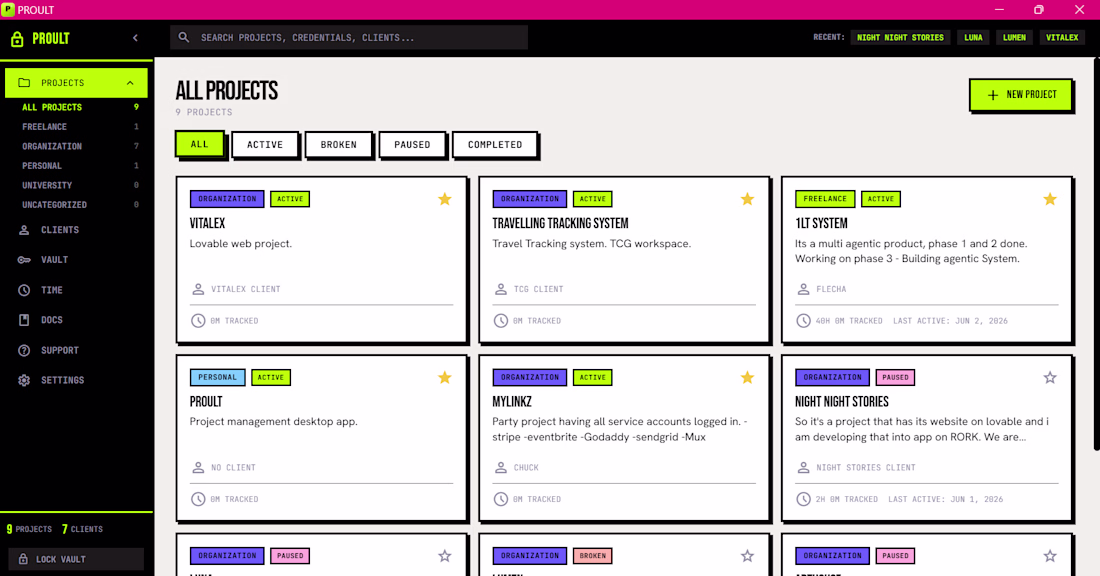This screenshot has height=576, width=1100.
Task: Toggle star on bottom-left Paused organization card
Action: click(445, 556)
